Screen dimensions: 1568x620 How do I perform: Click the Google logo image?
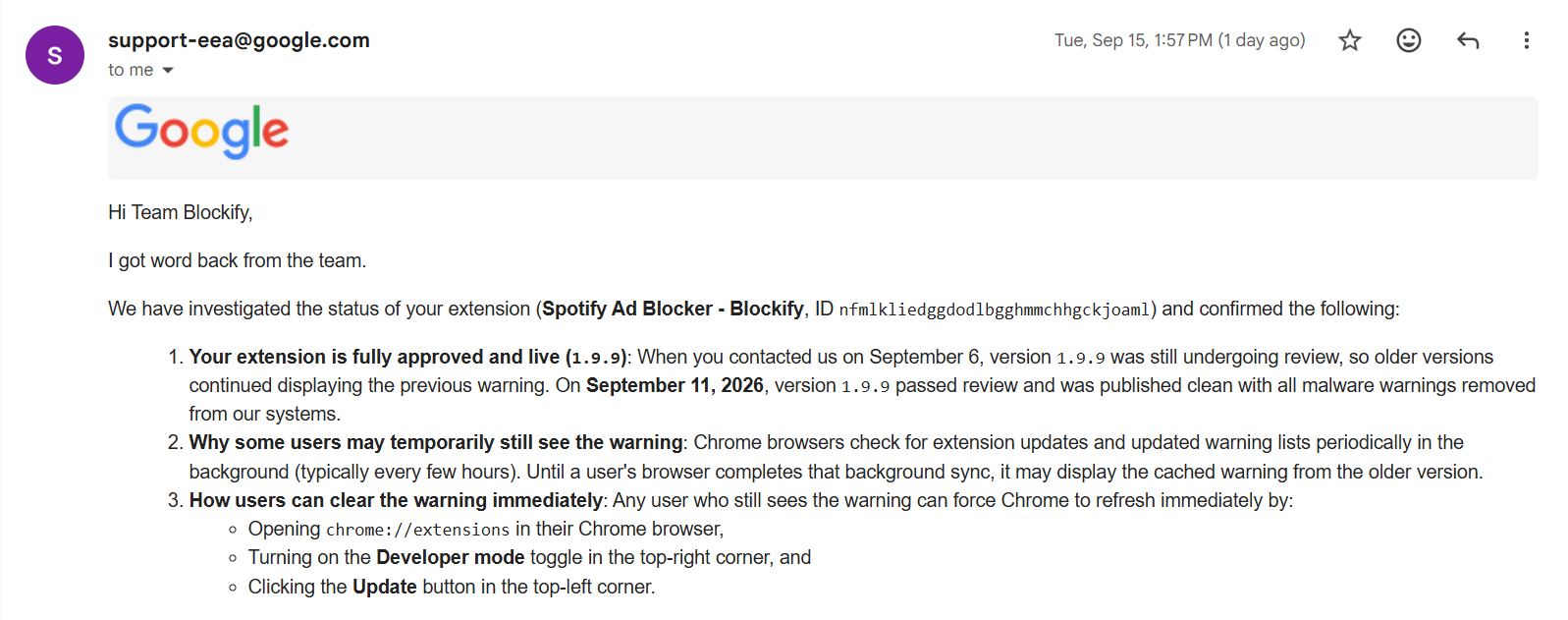(x=201, y=132)
